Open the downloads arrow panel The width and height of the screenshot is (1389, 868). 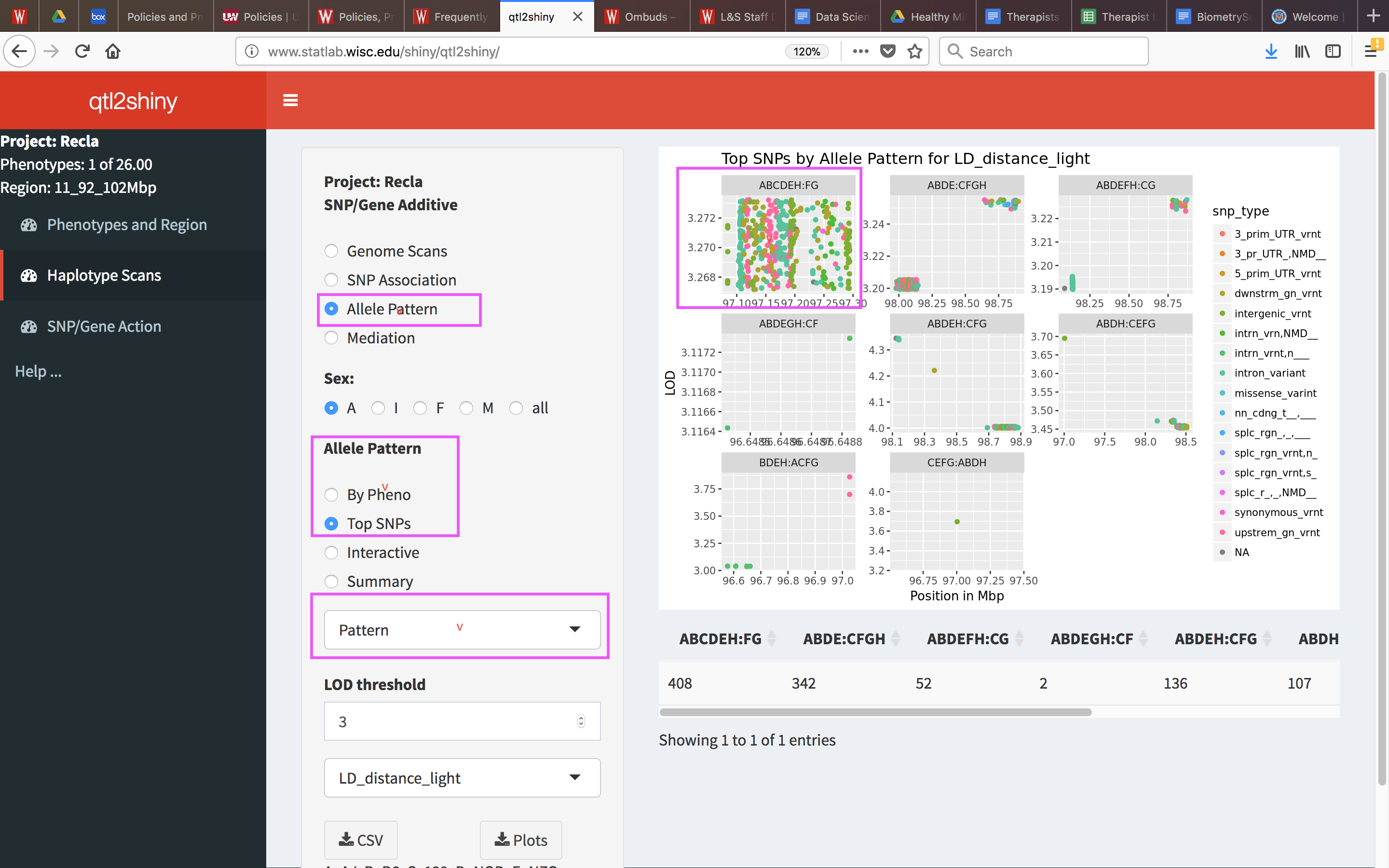pyautogui.click(x=1271, y=51)
